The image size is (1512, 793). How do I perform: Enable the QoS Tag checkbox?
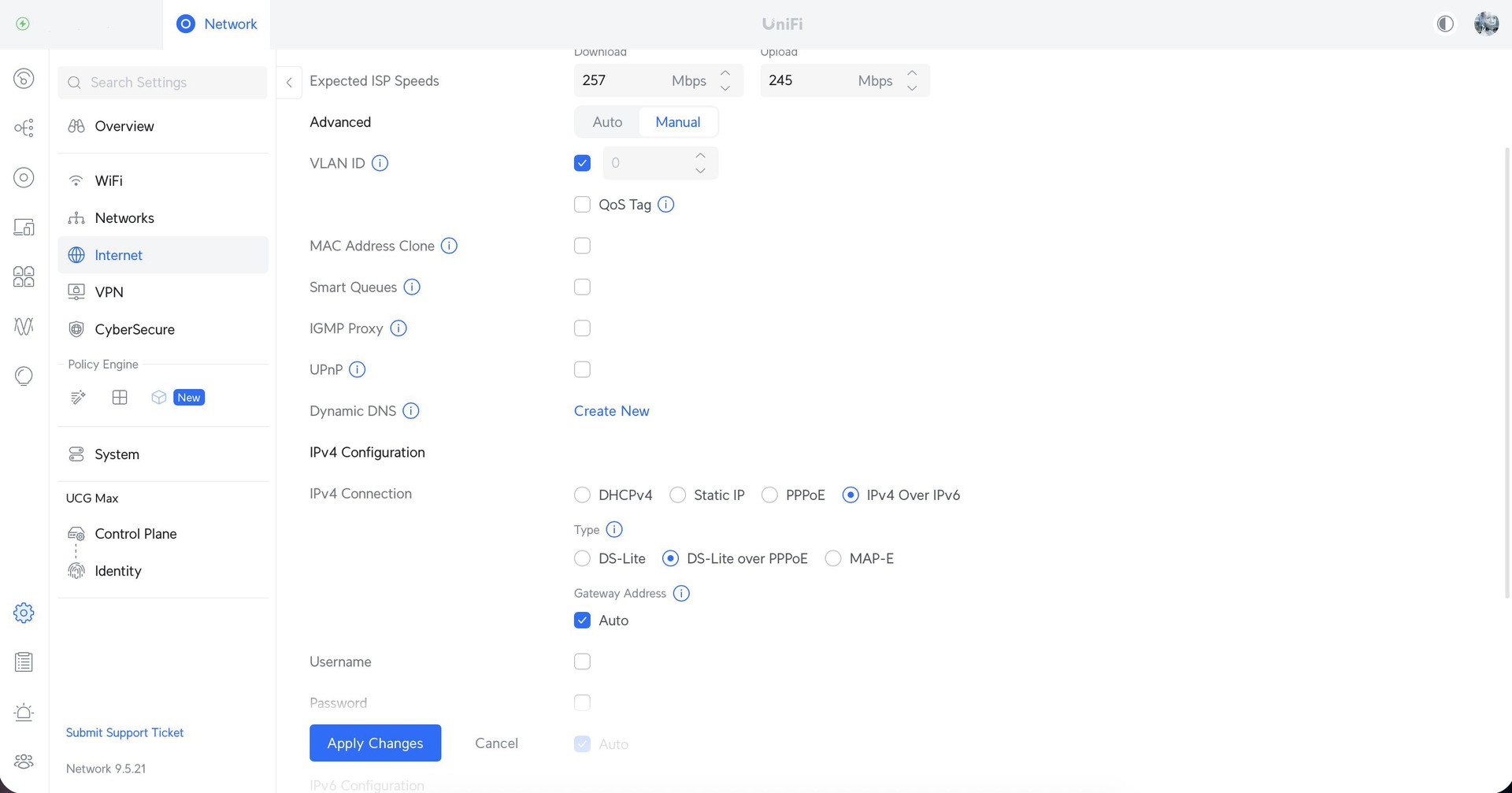(582, 205)
